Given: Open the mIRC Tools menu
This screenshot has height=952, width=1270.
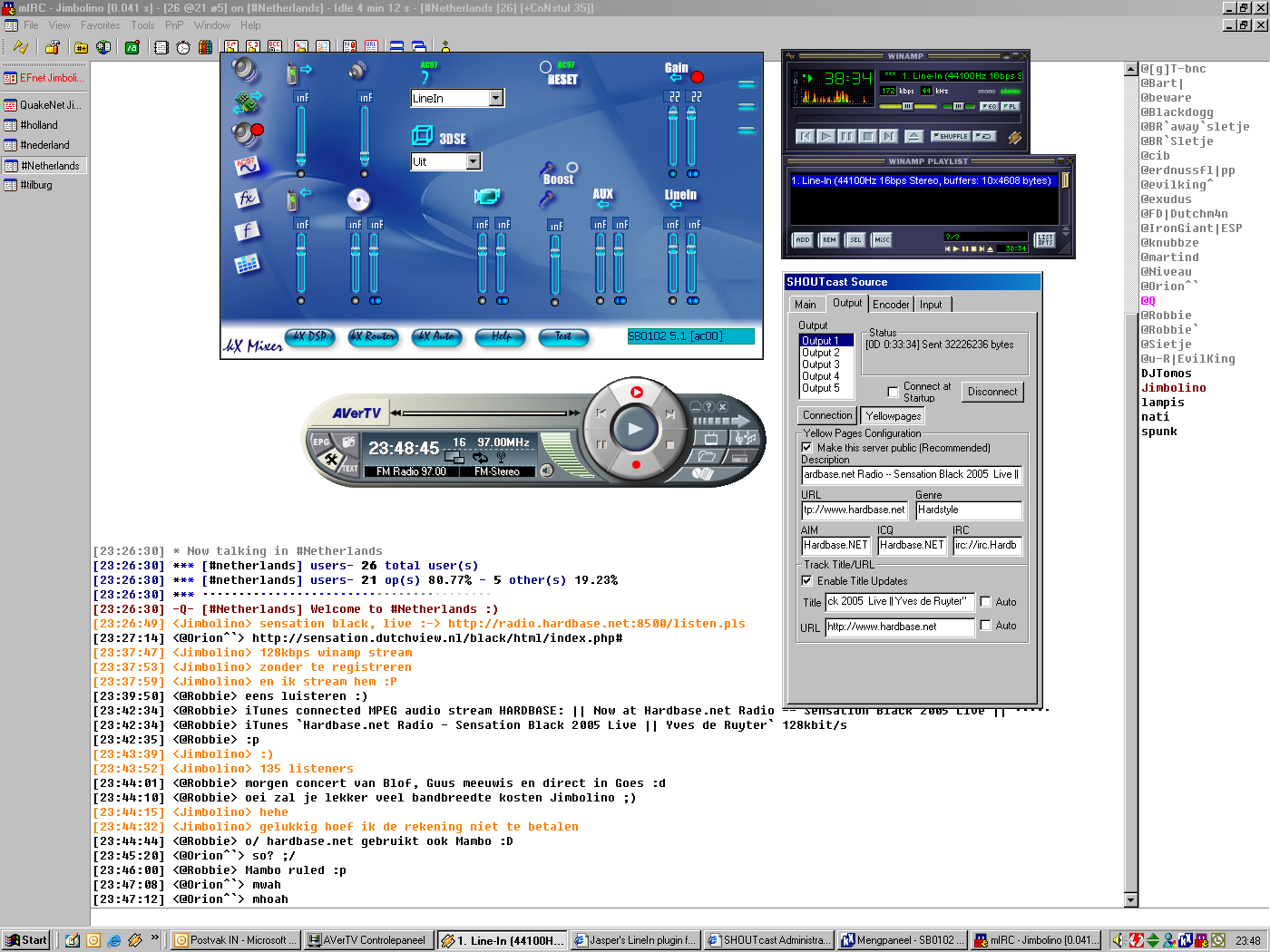Looking at the screenshot, I should coord(142,25).
